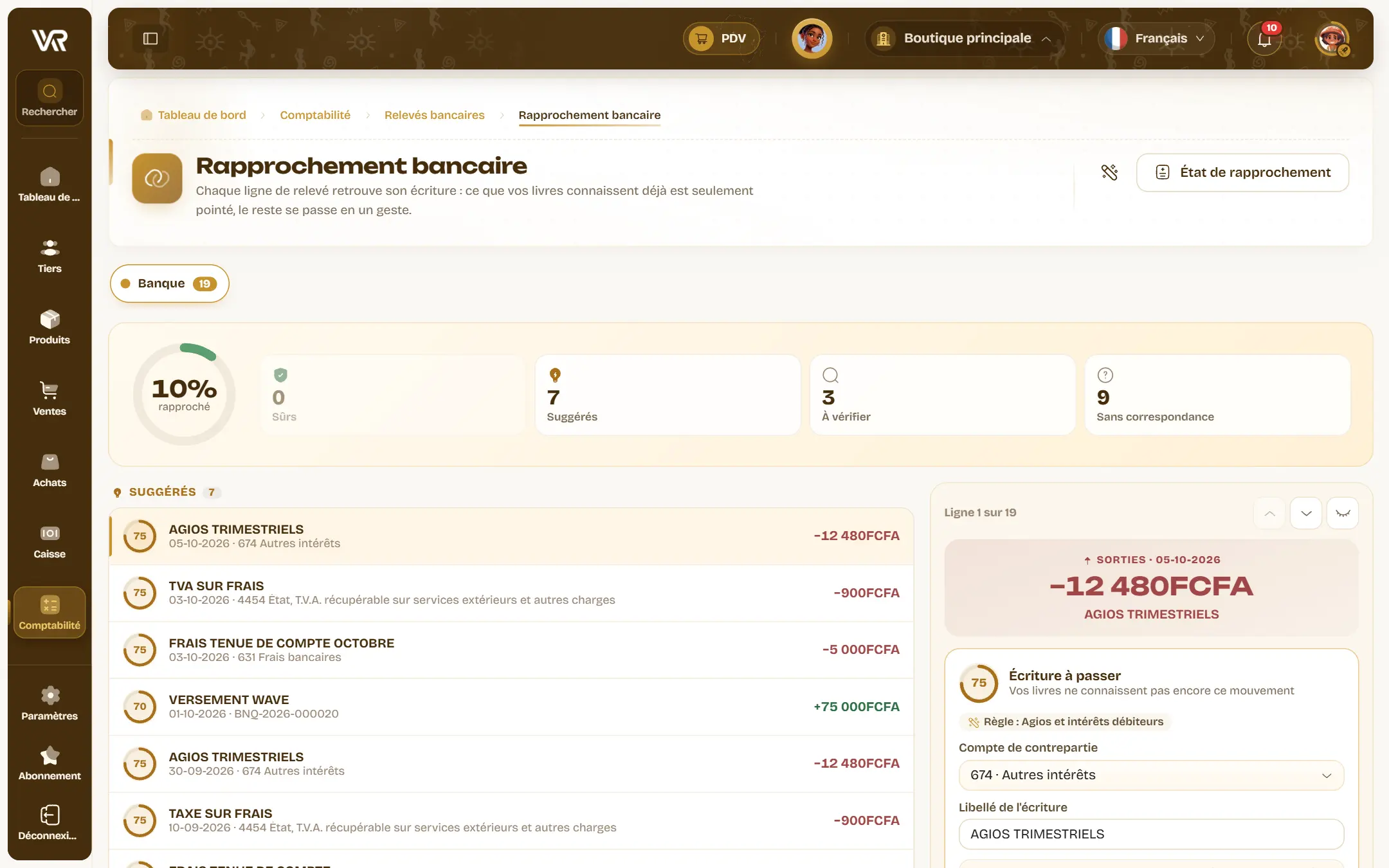This screenshot has width=1389, height=868.
Task: Open the PDV point of sale button
Action: tap(721, 39)
